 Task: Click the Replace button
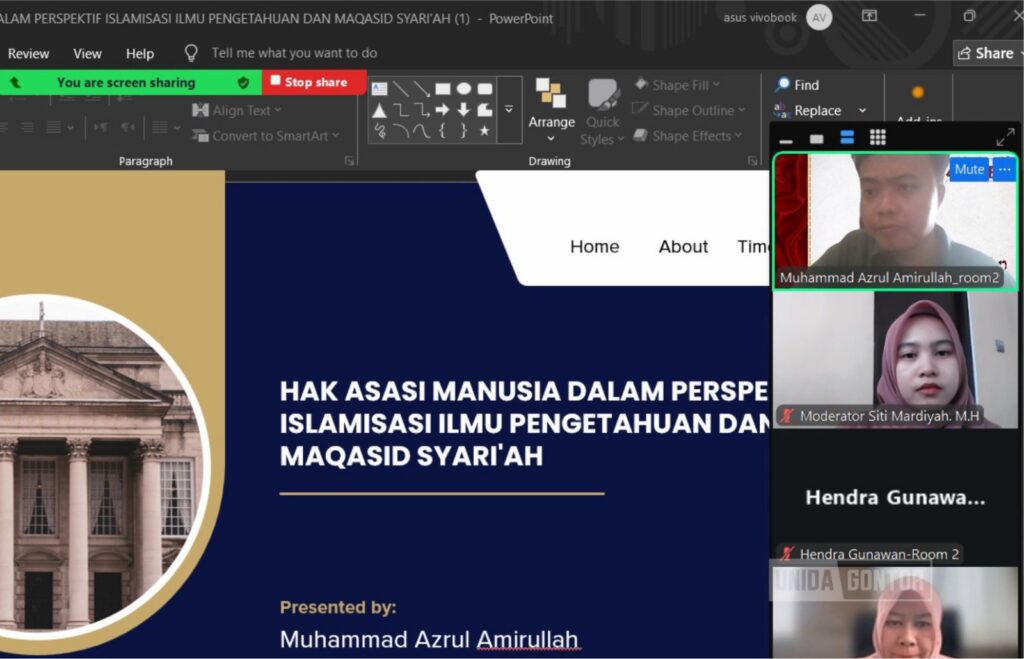(808, 110)
